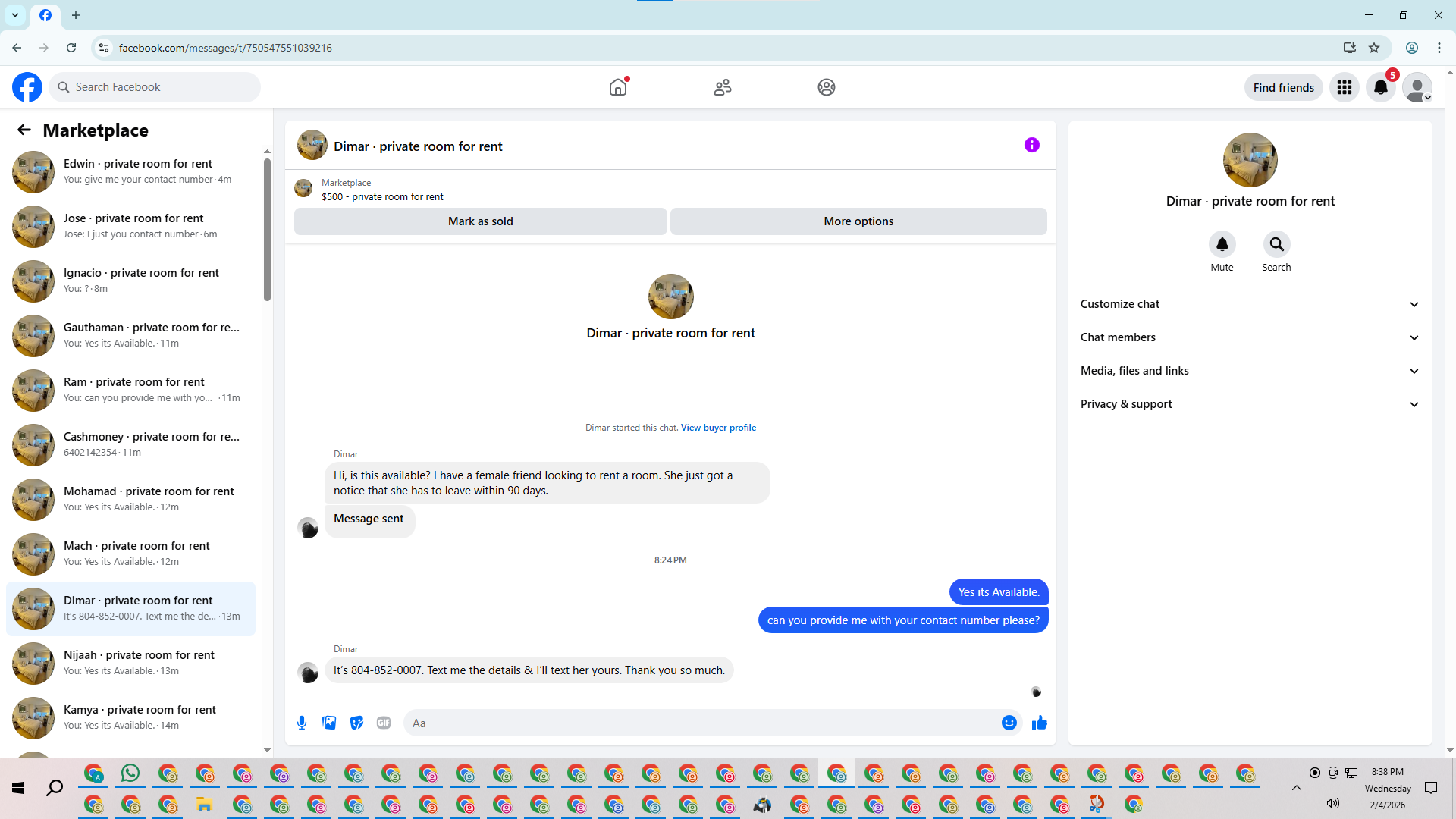Viewport: 1456px width, 819px height.
Task: Open the Facebook notifications bell
Action: click(x=1380, y=87)
